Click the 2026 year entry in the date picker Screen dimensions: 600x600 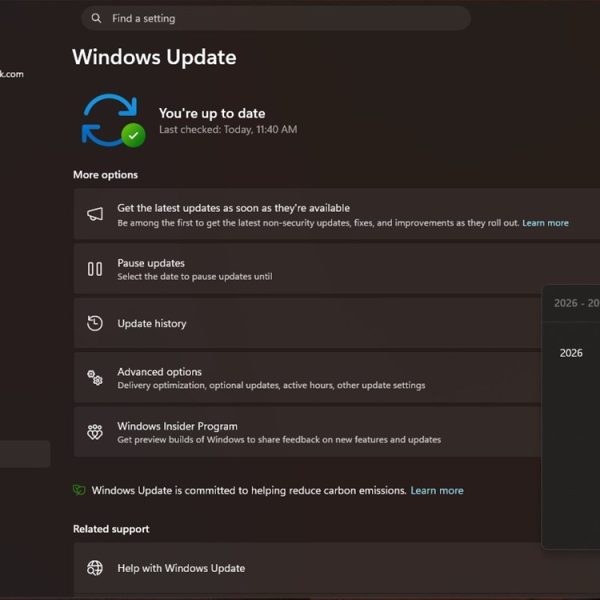tap(571, 353)
